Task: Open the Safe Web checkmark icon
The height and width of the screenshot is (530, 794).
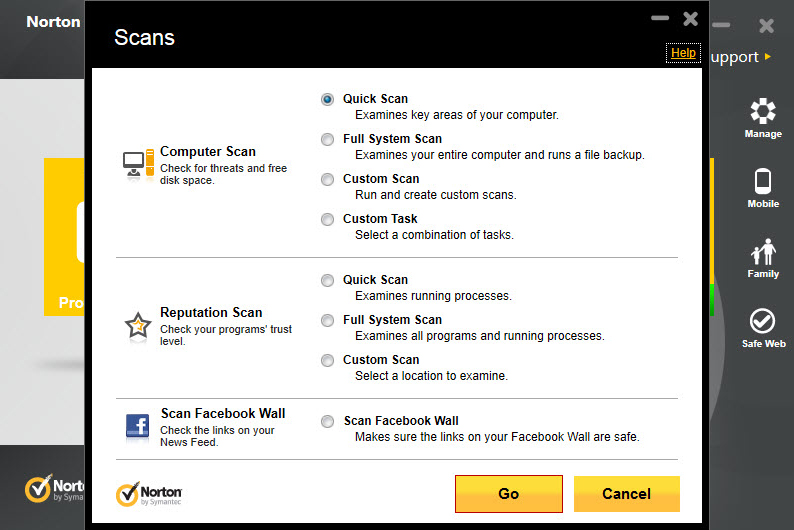Action: pos(762,321)
